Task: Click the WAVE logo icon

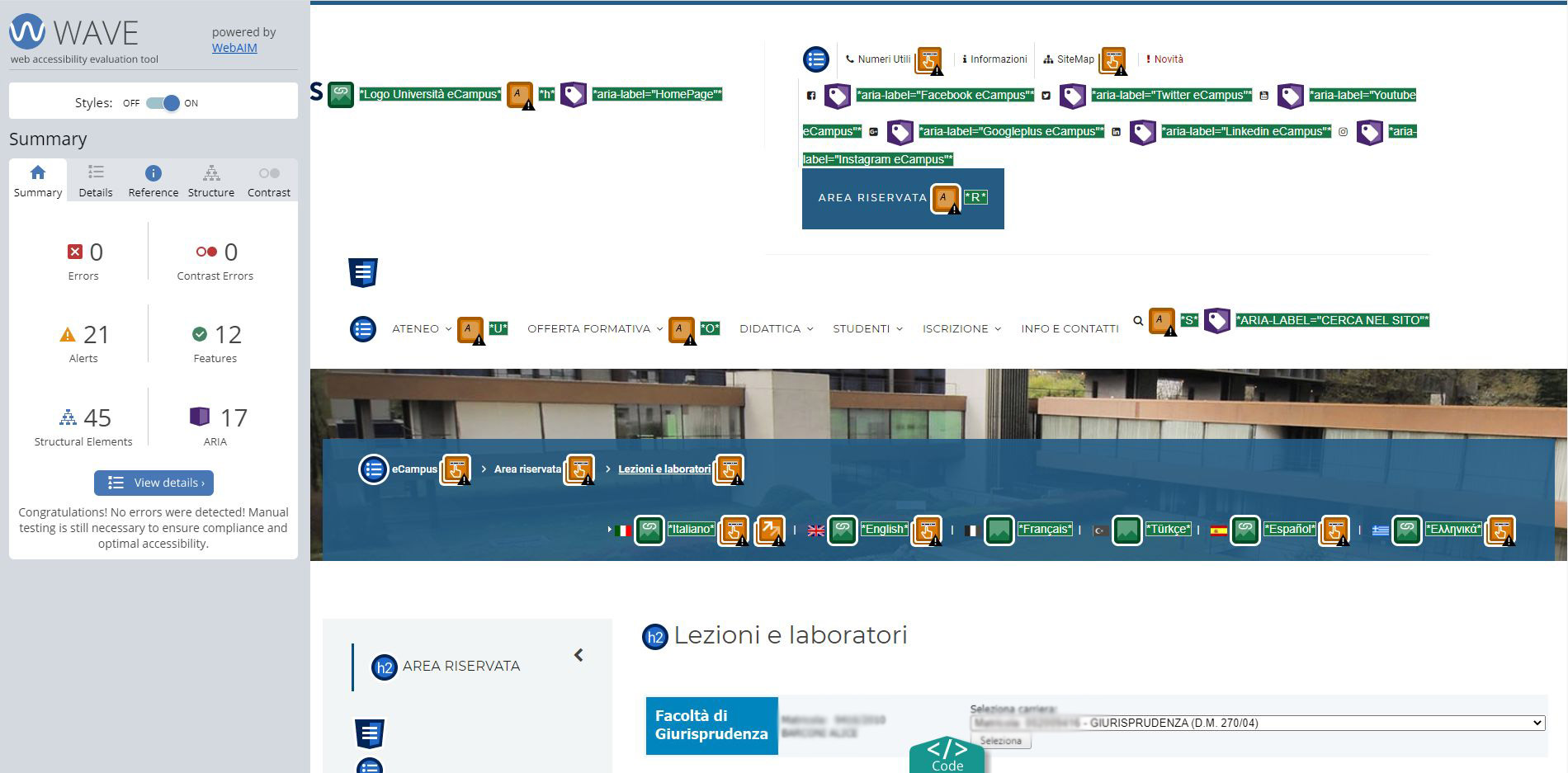Action: point(27,32)
